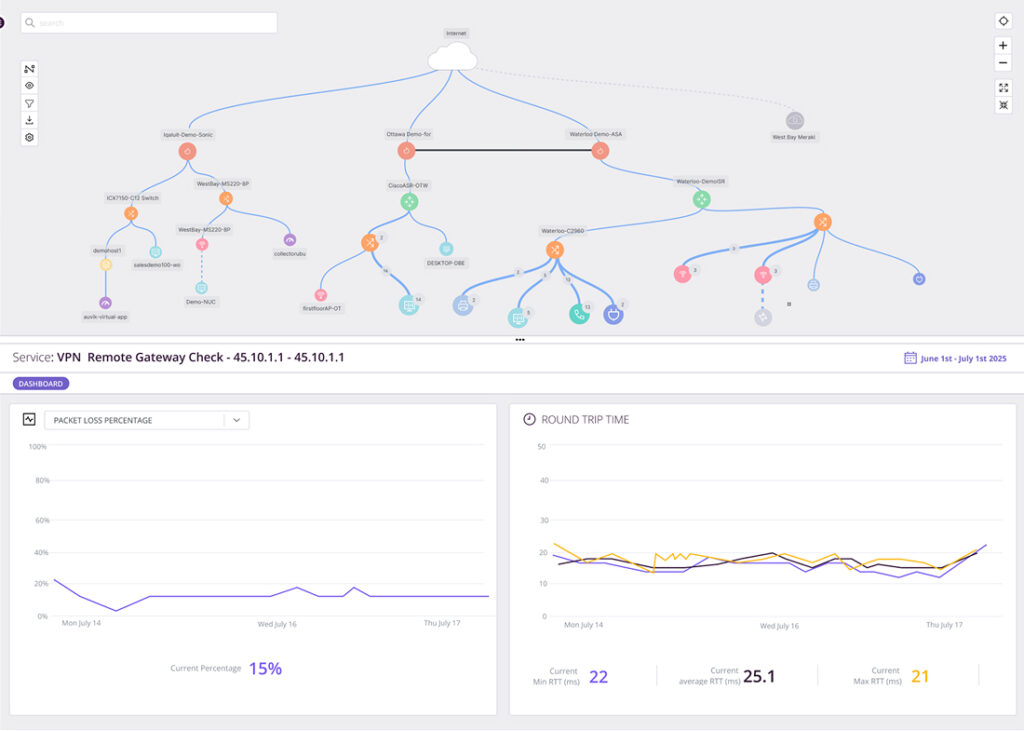The width and height of the screenshot is (1024, 731).
Task: Click the 'Wed July 16' label on packet loss chart
Action: coord(277,624)
